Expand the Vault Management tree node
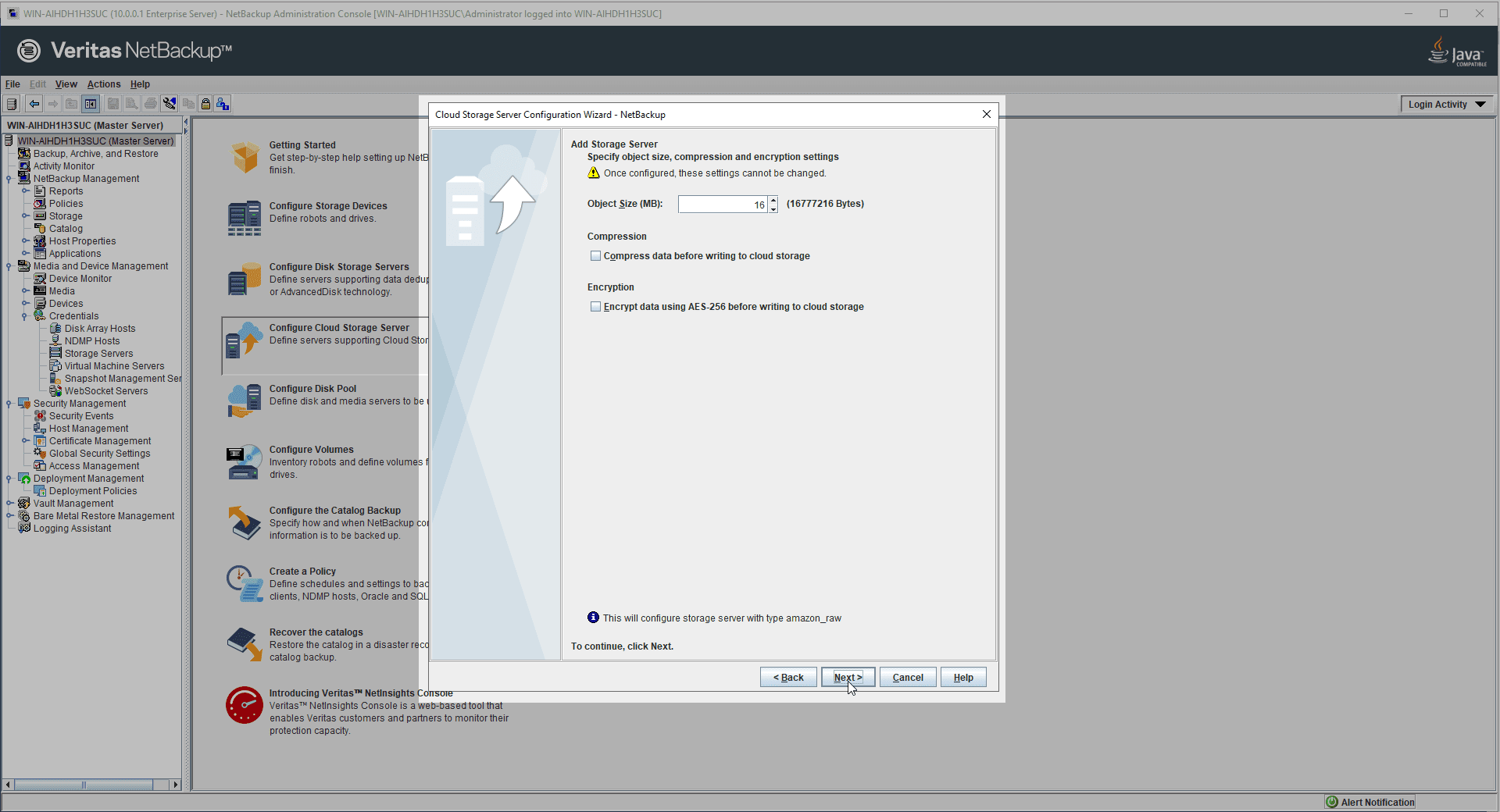The width and height of the screenshot is (1500, 812). [9, 504]
